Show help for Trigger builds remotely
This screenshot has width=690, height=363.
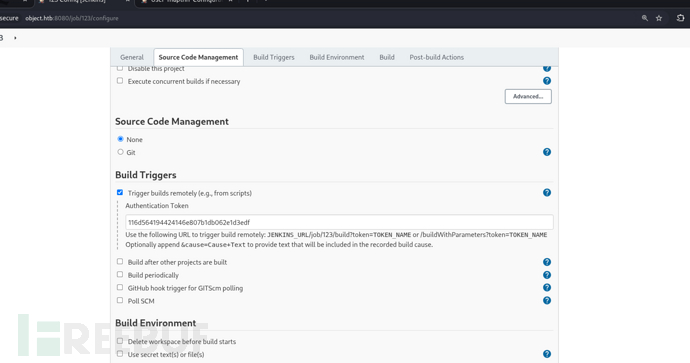click(547, 193)
